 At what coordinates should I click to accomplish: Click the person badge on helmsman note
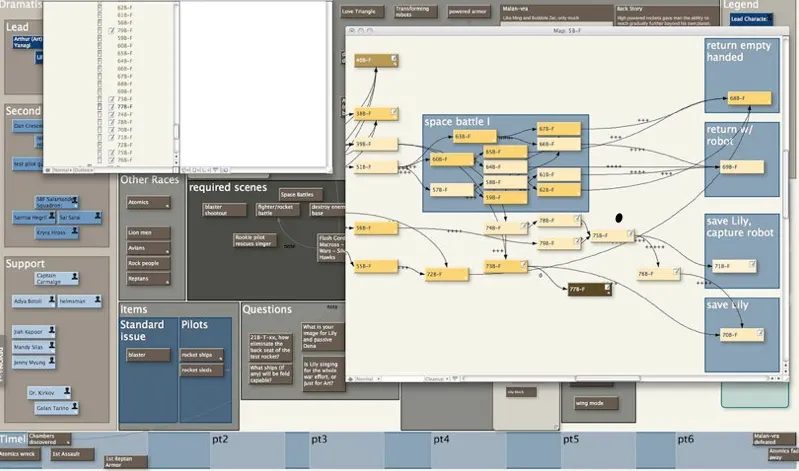[x=97, y=300]
